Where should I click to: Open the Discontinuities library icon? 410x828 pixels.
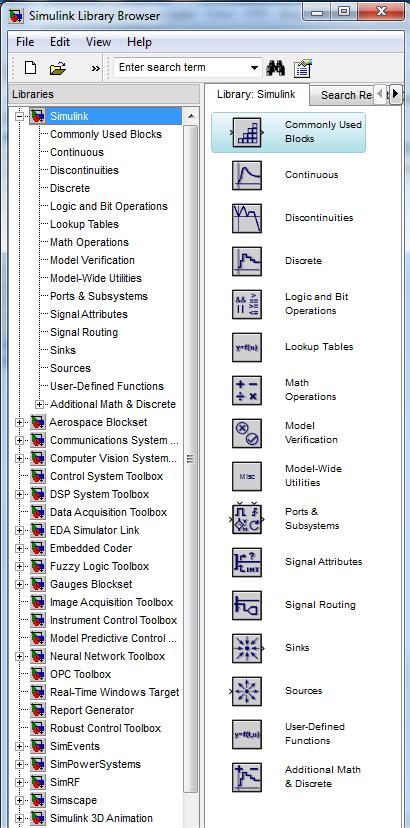tap(247, 218)
